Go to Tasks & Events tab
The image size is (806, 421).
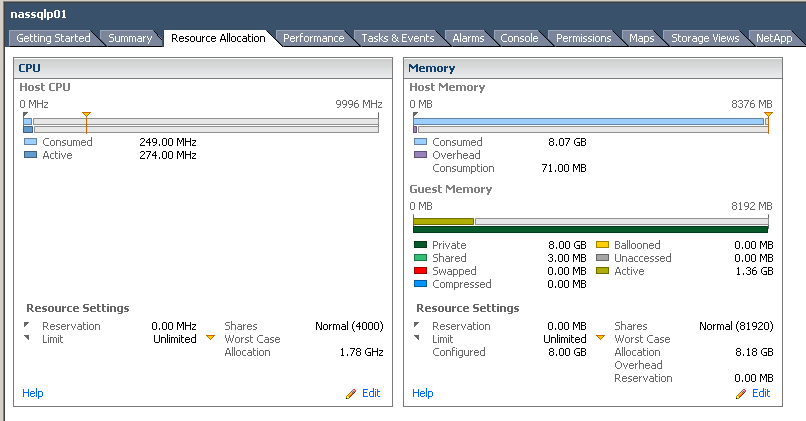[398, 38]
